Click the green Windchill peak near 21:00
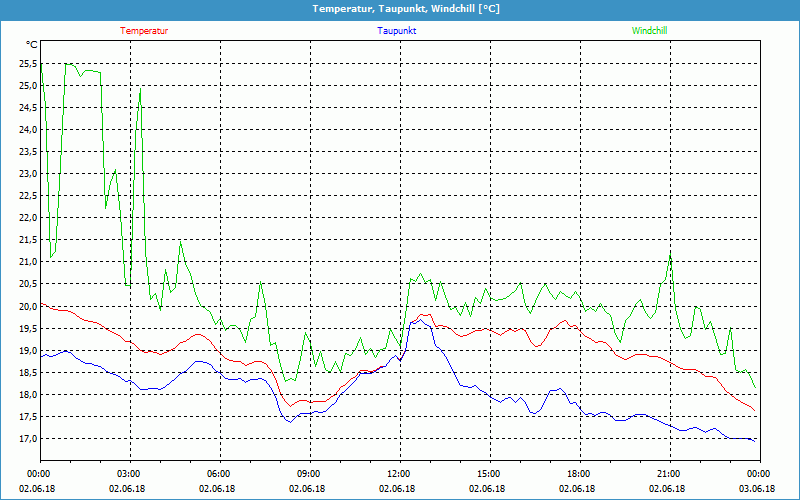This screenshot has height=500, width=800. pyautogui.click(x=670, y=253)
